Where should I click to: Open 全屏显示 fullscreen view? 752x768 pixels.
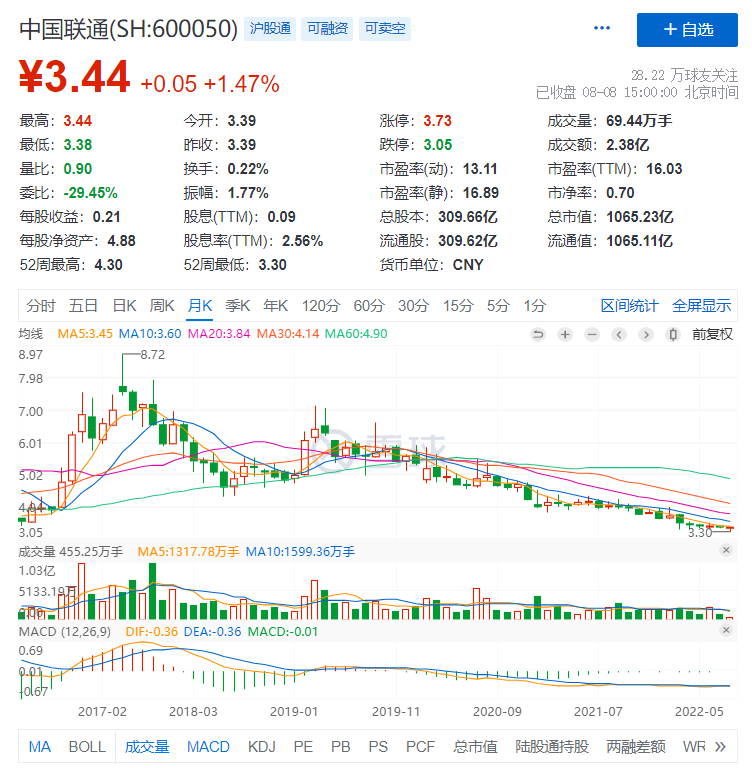(x=702, y=306)
